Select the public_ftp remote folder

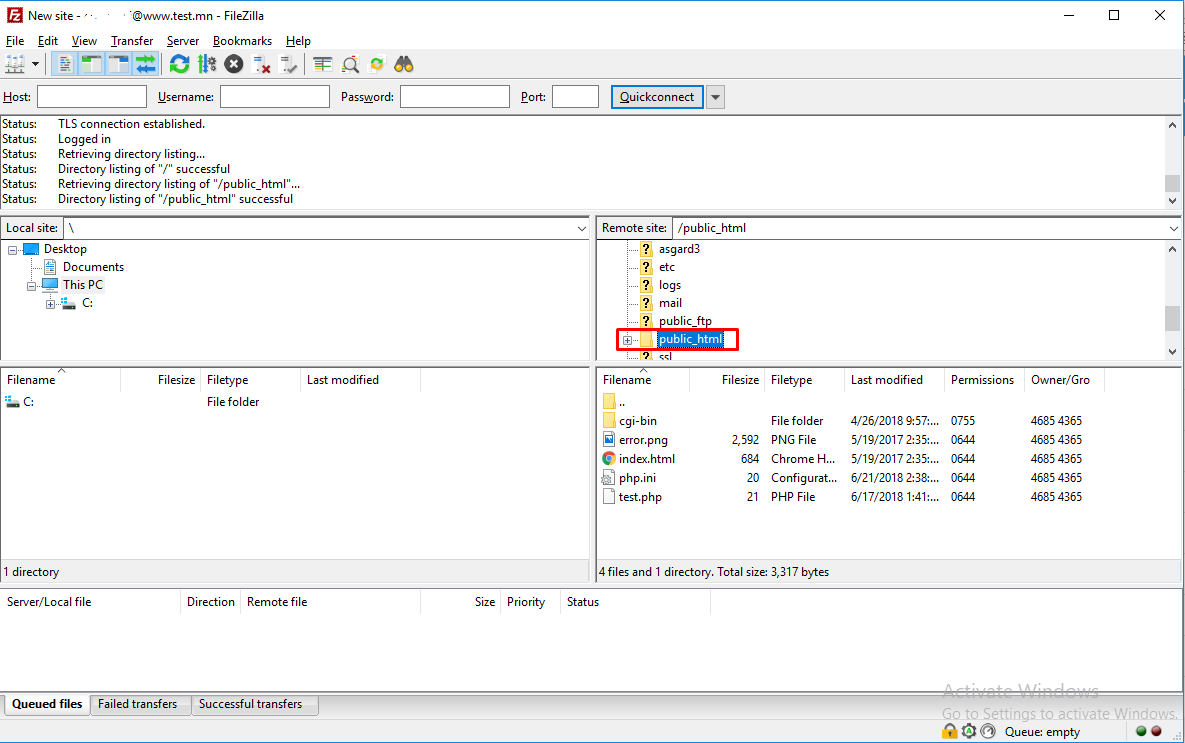click(685, 321)
